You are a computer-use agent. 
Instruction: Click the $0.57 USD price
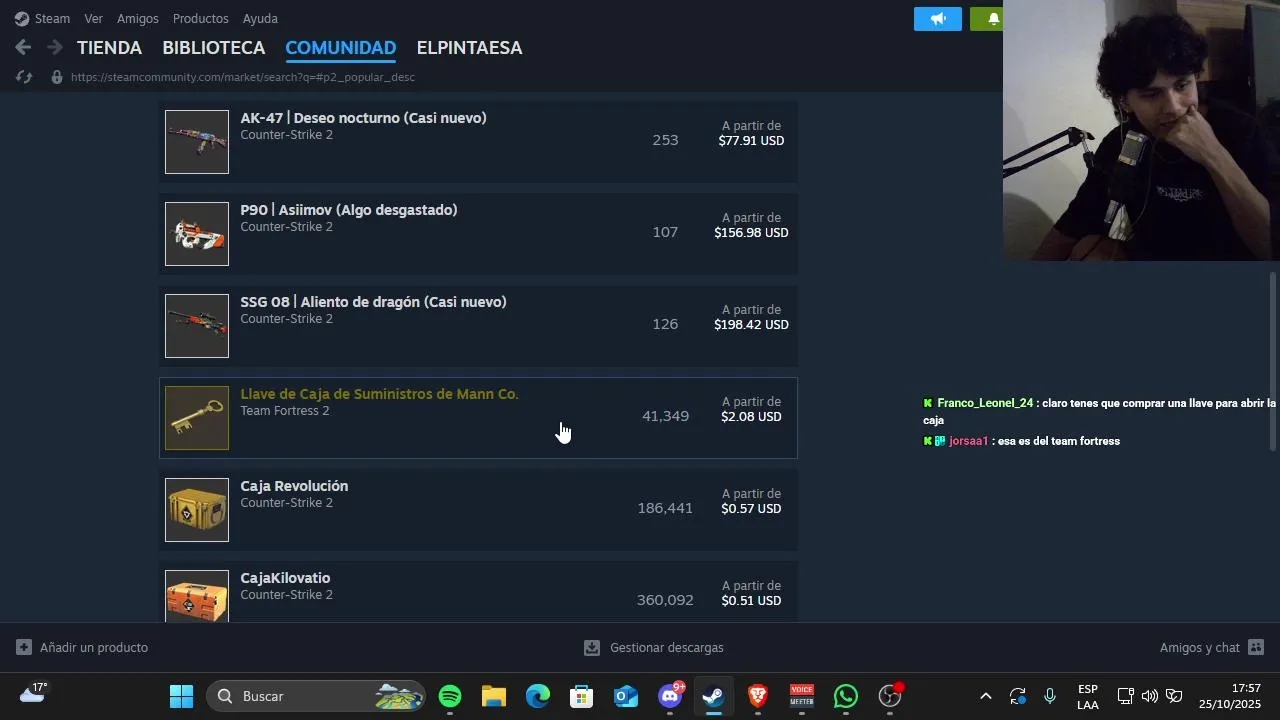(751, 509)
